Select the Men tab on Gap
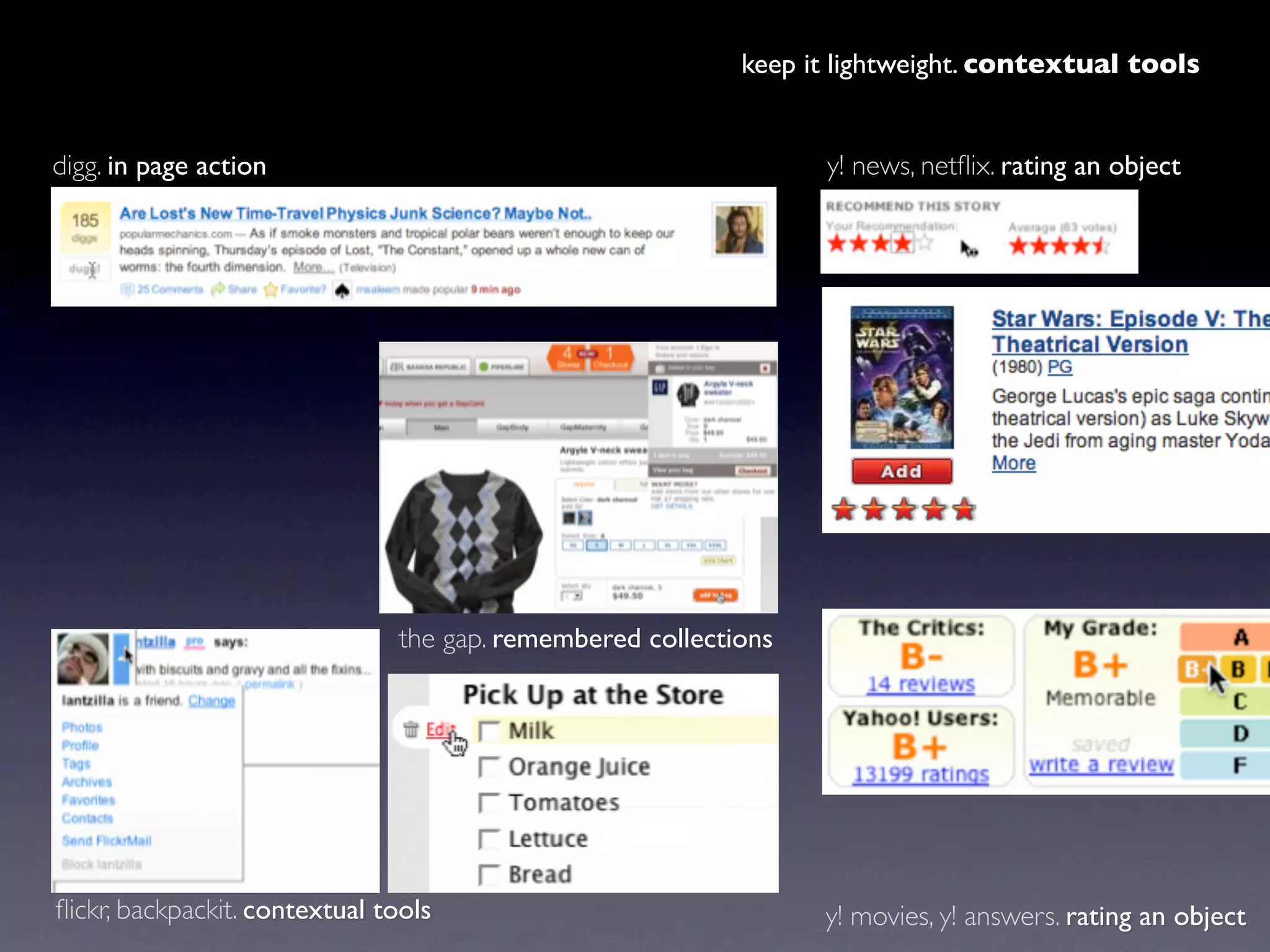This screenshot has height=952, width=1270. point(441,428)
